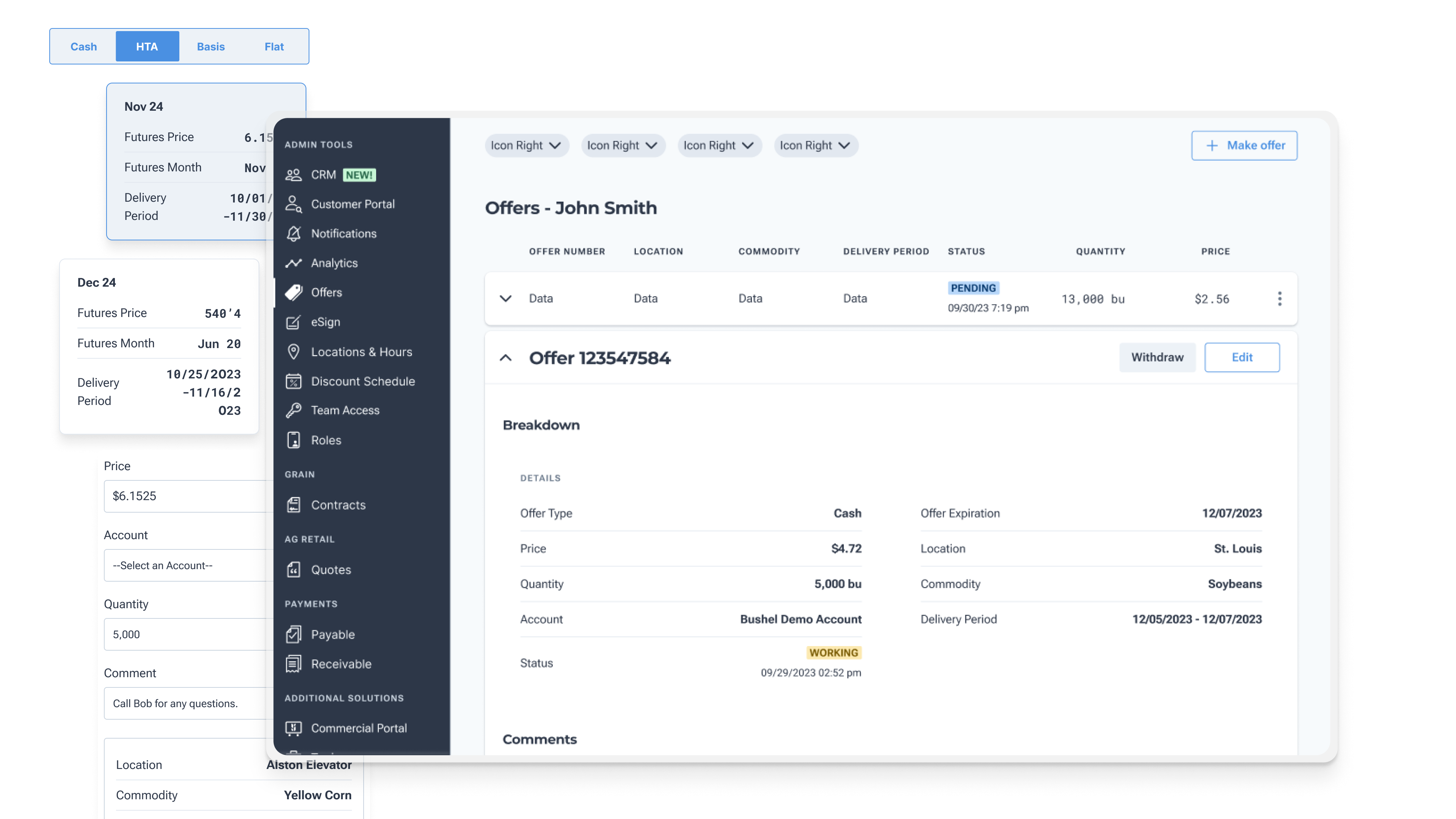Click the Locations & Hours pin icon

tap(293, 351)
